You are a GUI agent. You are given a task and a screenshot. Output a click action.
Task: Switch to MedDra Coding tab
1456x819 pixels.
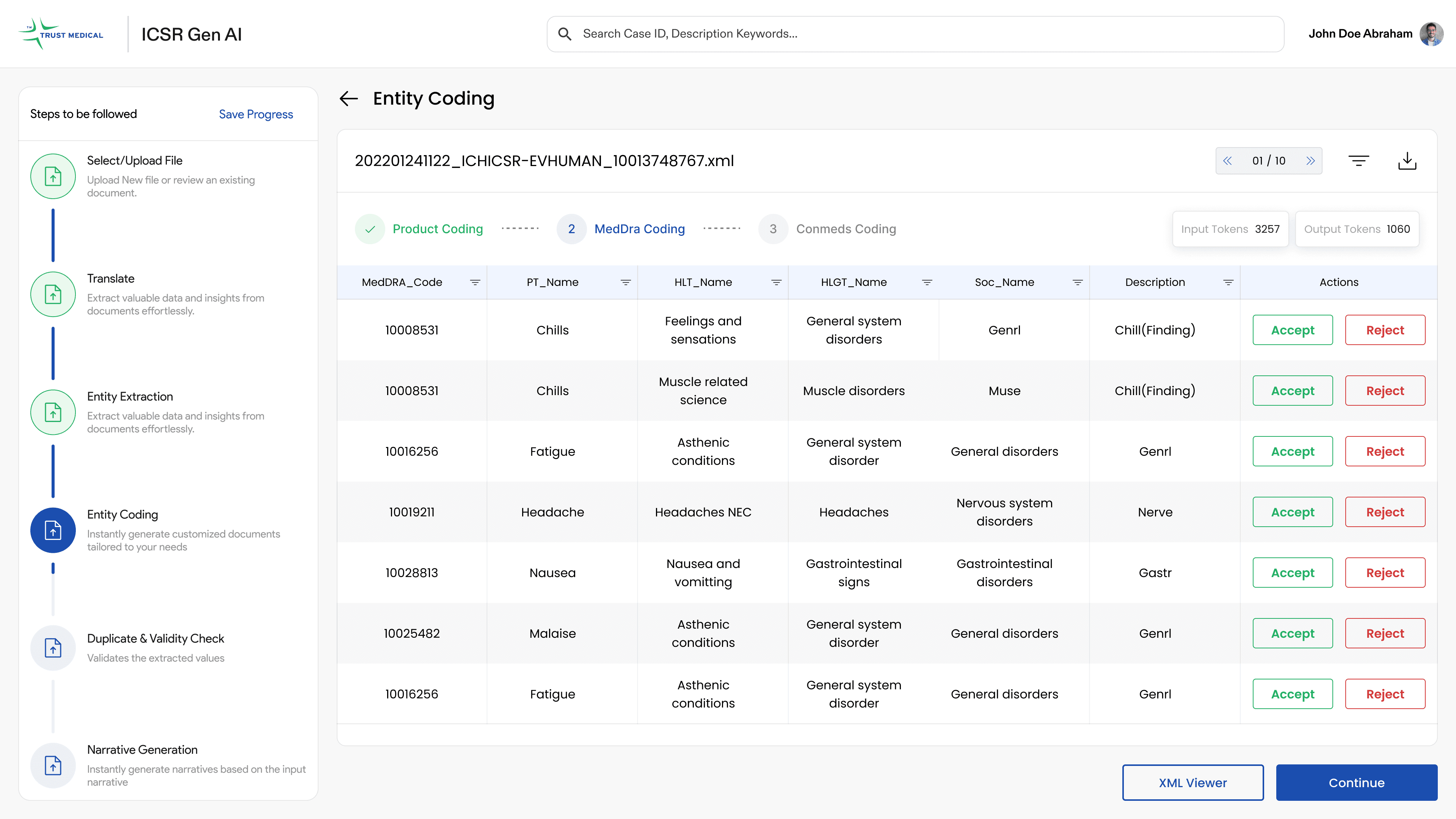tap(639, 229)
